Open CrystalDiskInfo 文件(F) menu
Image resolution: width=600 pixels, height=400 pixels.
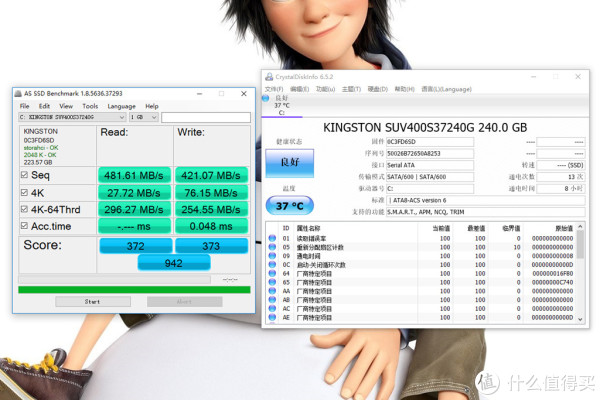[x=274, y=89]
